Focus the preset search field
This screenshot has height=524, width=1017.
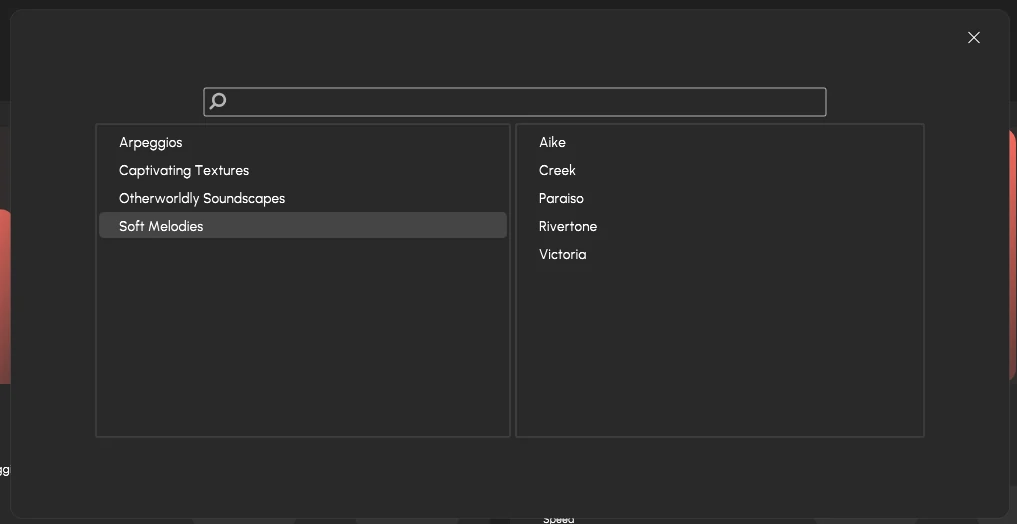(520, 102)
